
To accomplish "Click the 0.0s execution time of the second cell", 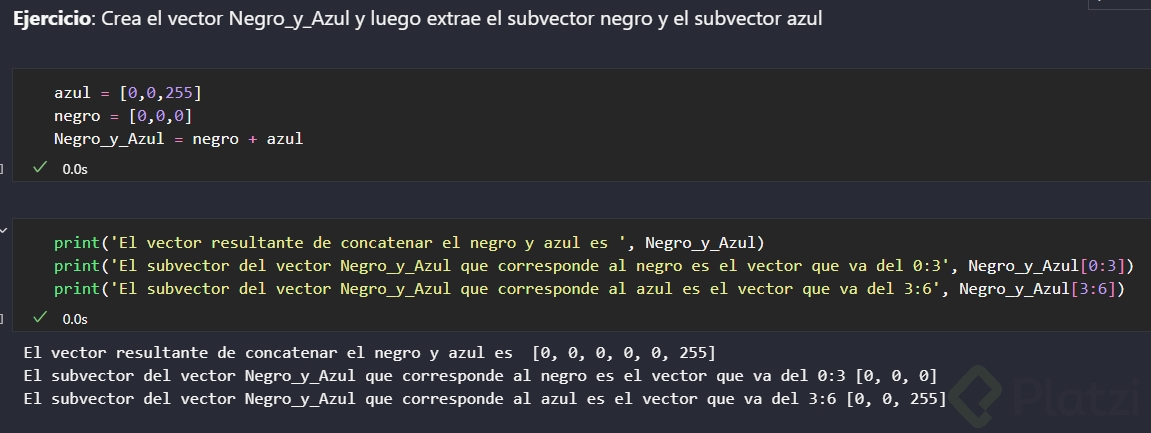I will [75, 319].
